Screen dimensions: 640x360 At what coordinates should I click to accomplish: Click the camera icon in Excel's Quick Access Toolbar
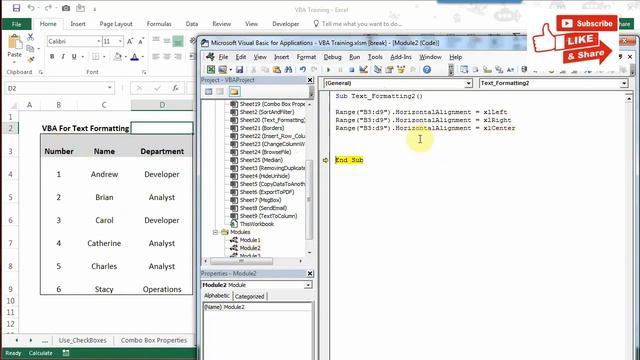66,8
